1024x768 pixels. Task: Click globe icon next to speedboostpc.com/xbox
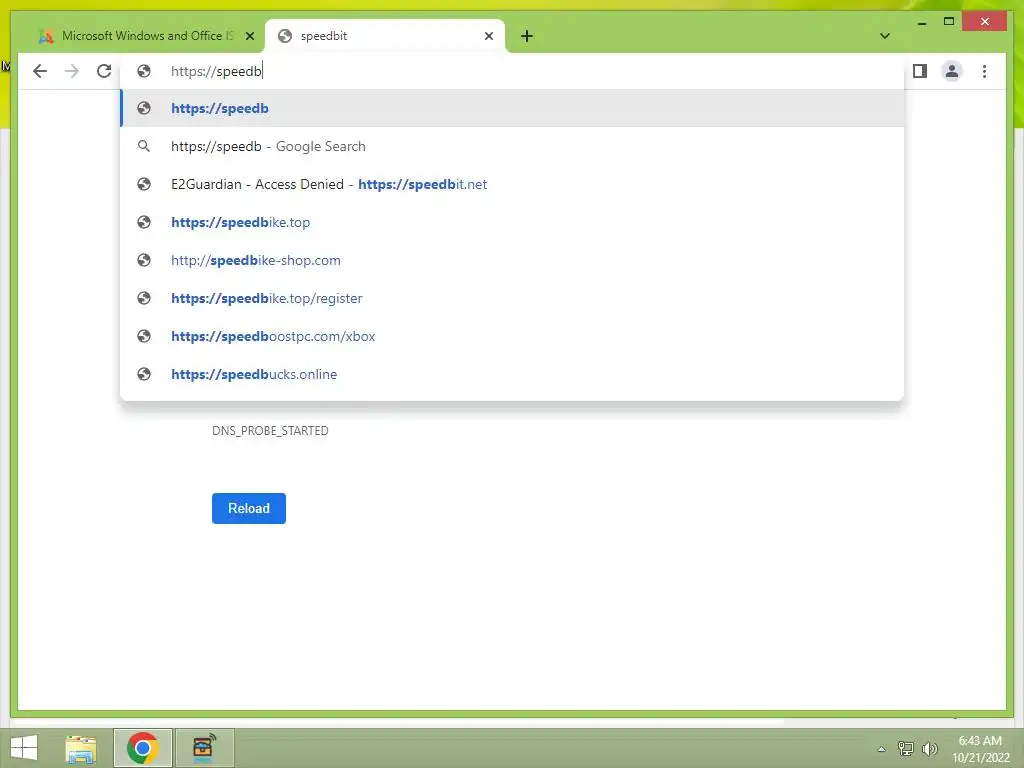click(144, 336)
